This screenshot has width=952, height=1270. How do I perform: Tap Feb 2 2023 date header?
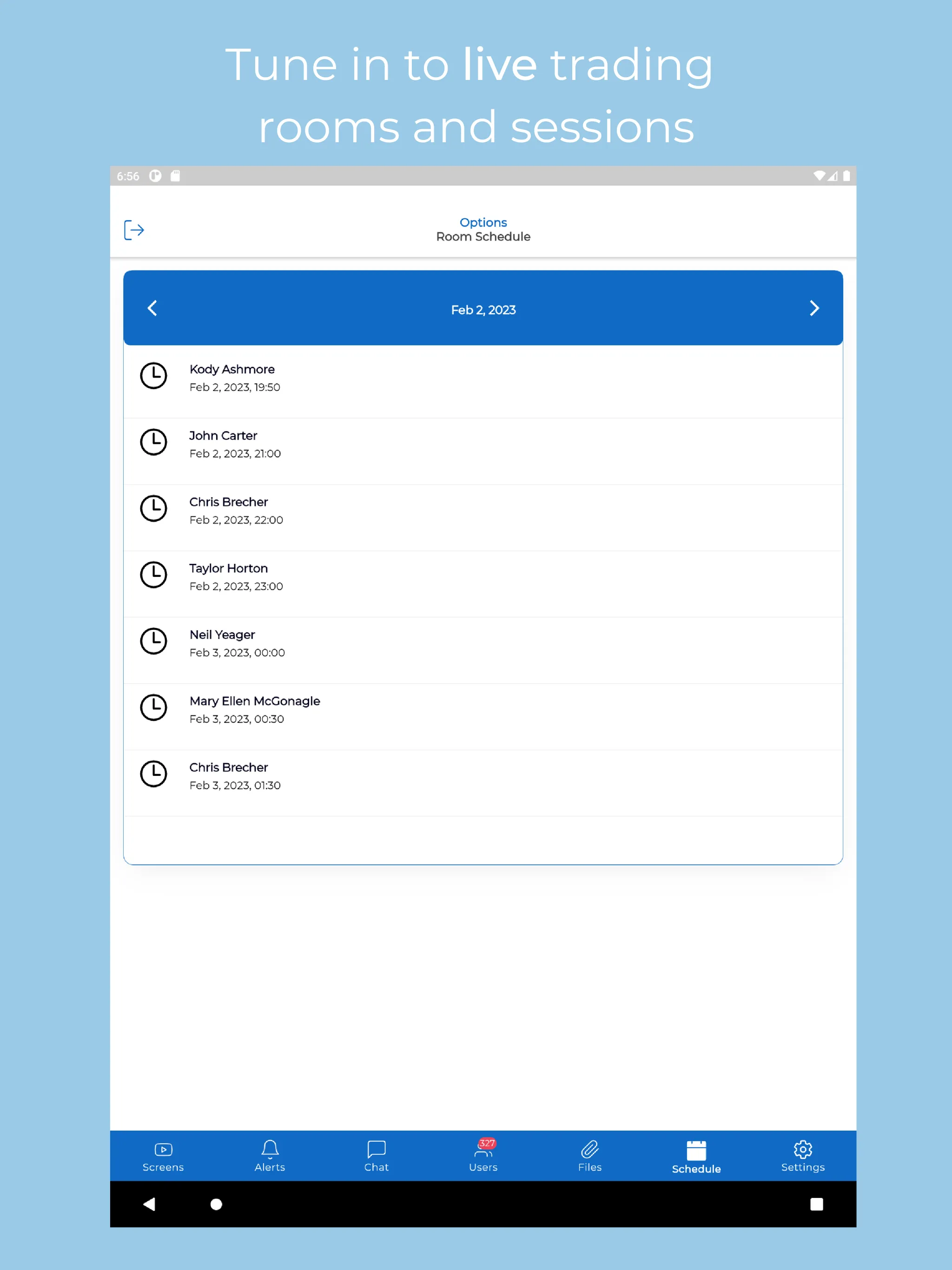tap(483, 309)
